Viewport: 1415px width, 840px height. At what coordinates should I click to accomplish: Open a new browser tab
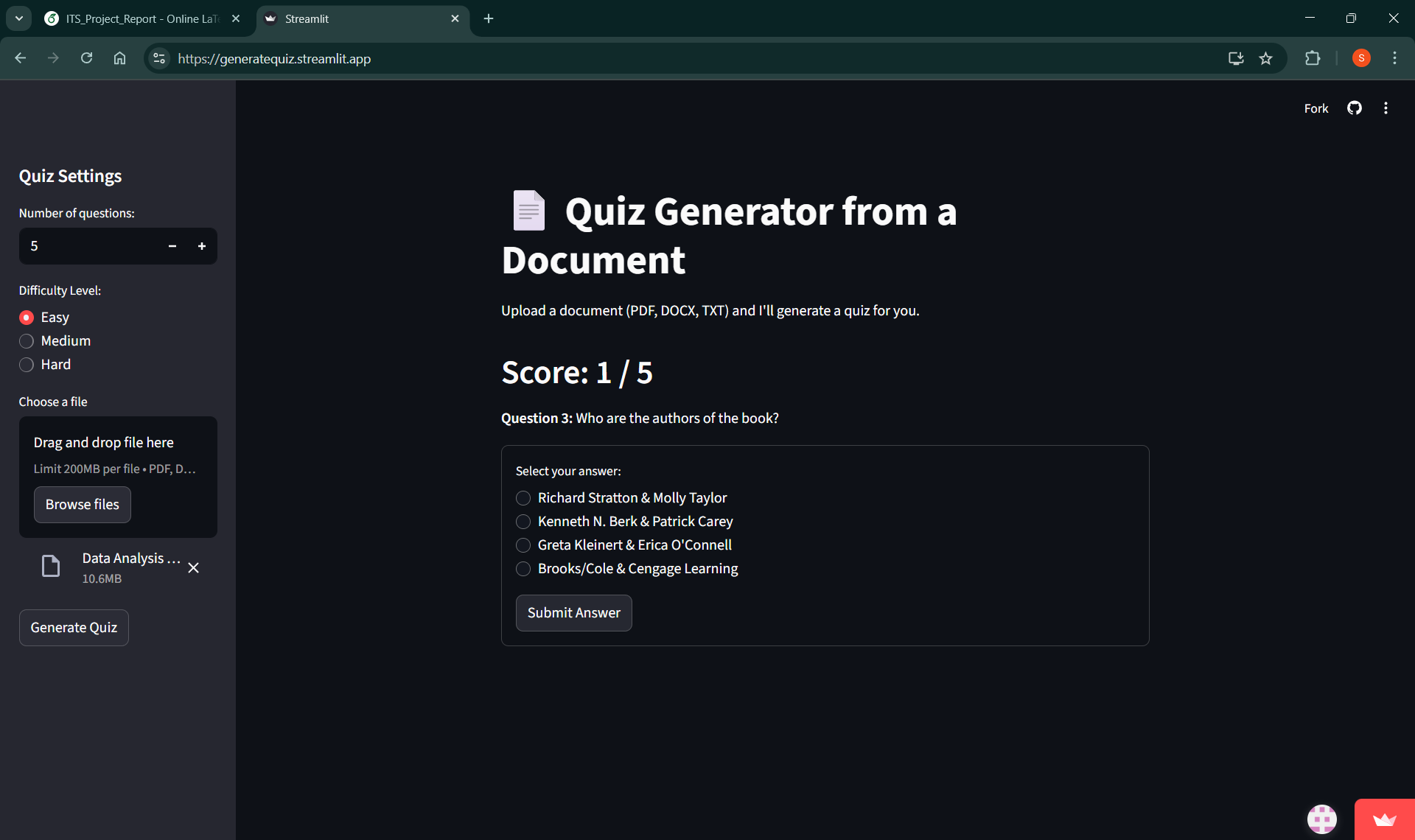pyautogui.click(x=489, y=18)
